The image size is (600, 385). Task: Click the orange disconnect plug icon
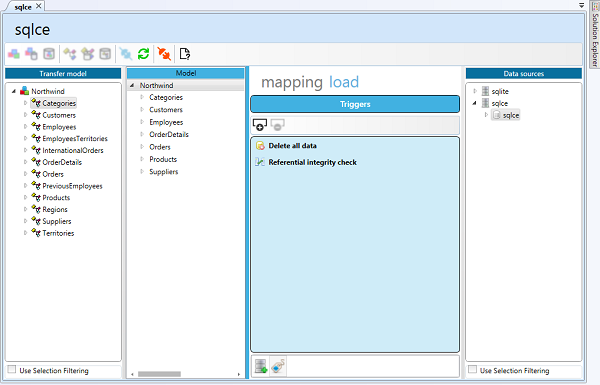[164, 54]
